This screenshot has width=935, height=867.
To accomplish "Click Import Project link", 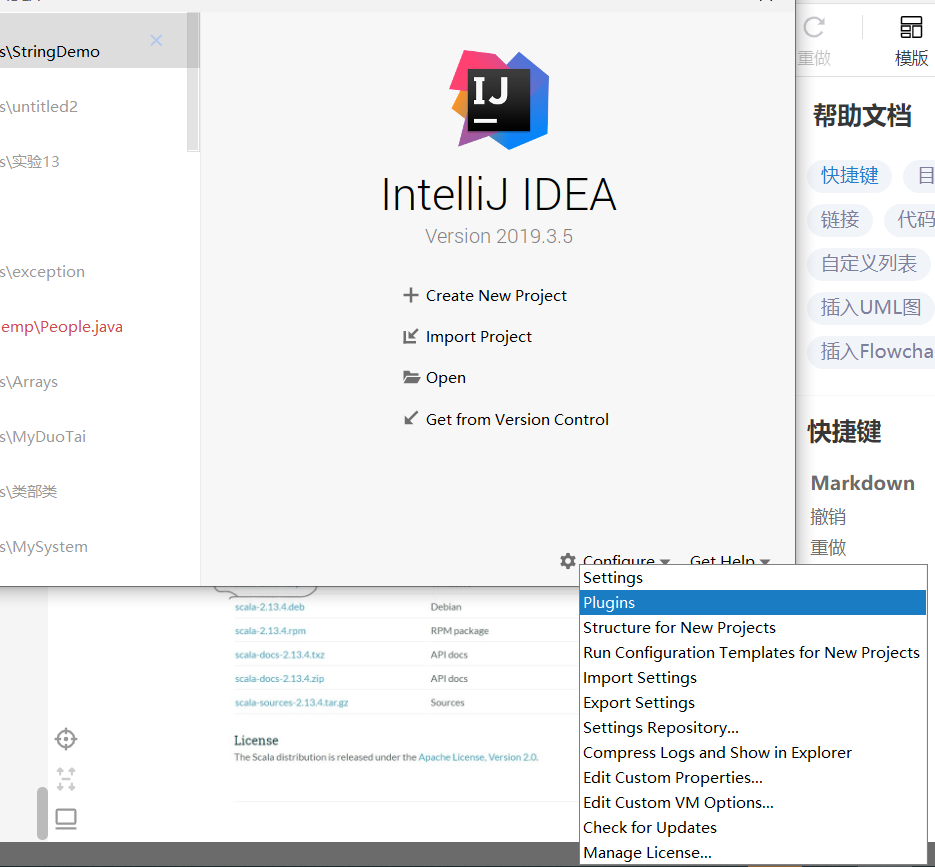I will pos(478,337).
